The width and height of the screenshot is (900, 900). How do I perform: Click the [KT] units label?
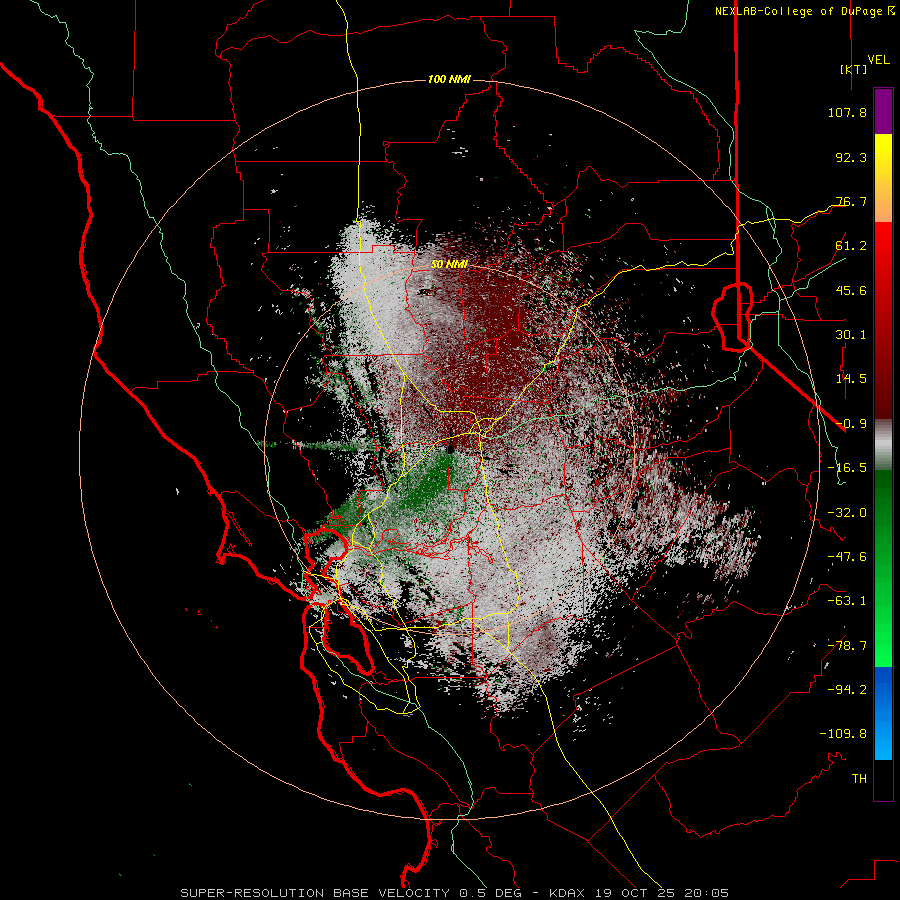(853, 69)
